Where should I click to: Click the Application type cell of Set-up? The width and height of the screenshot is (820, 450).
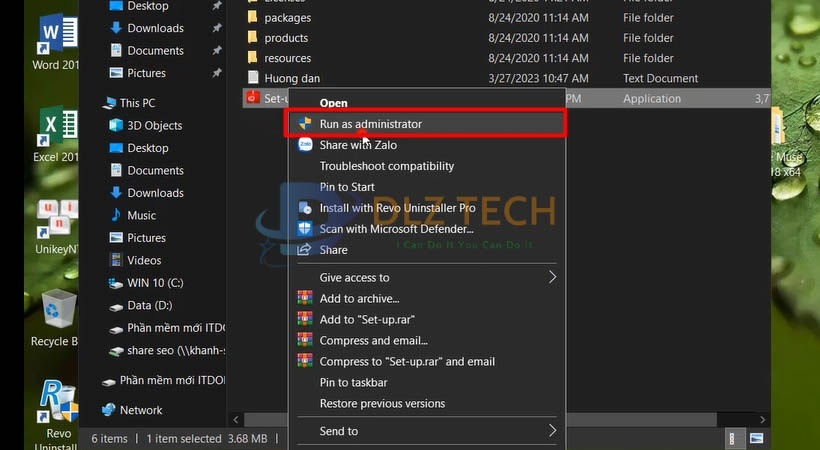652,99
